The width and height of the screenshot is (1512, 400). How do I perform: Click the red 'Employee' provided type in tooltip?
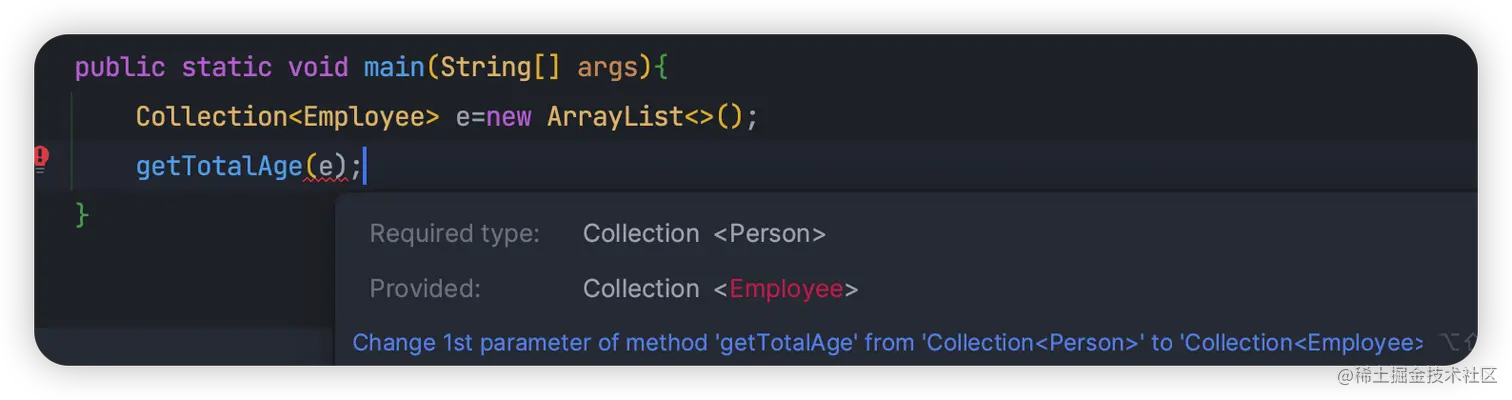coord(786,289)
